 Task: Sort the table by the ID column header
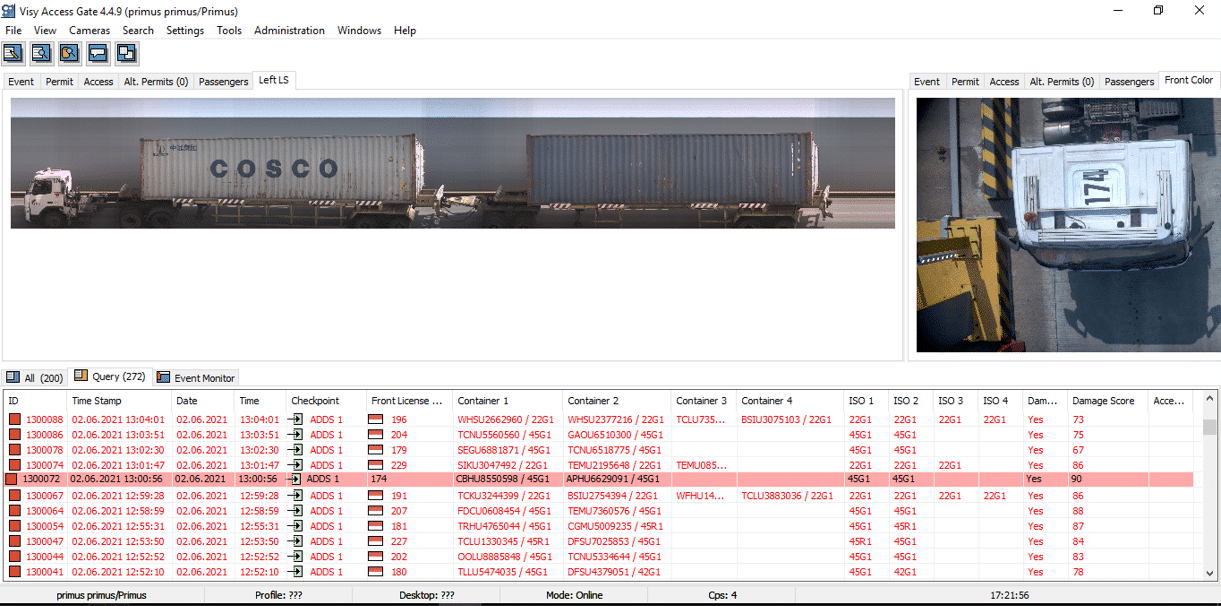point(34,401)
